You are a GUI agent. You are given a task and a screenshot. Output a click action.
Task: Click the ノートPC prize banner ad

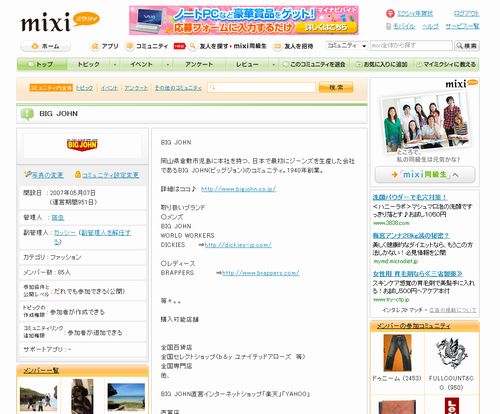tap(244, 20)
